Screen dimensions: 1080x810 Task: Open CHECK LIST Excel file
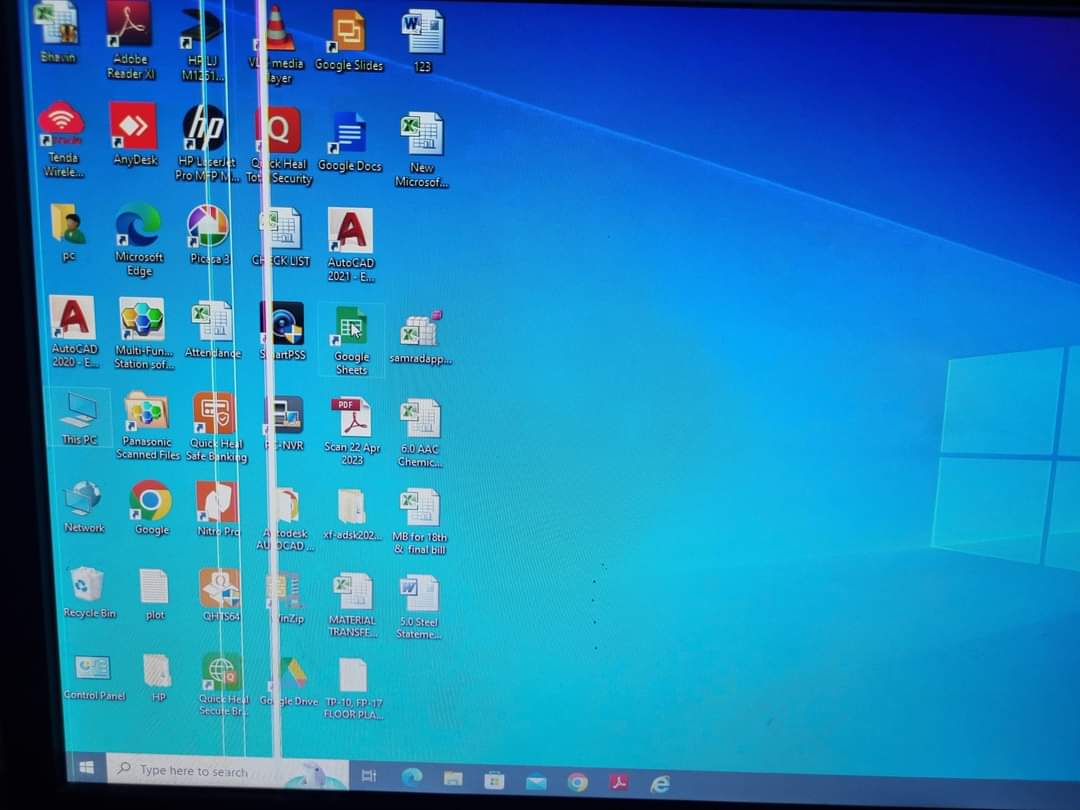point(281,238)
